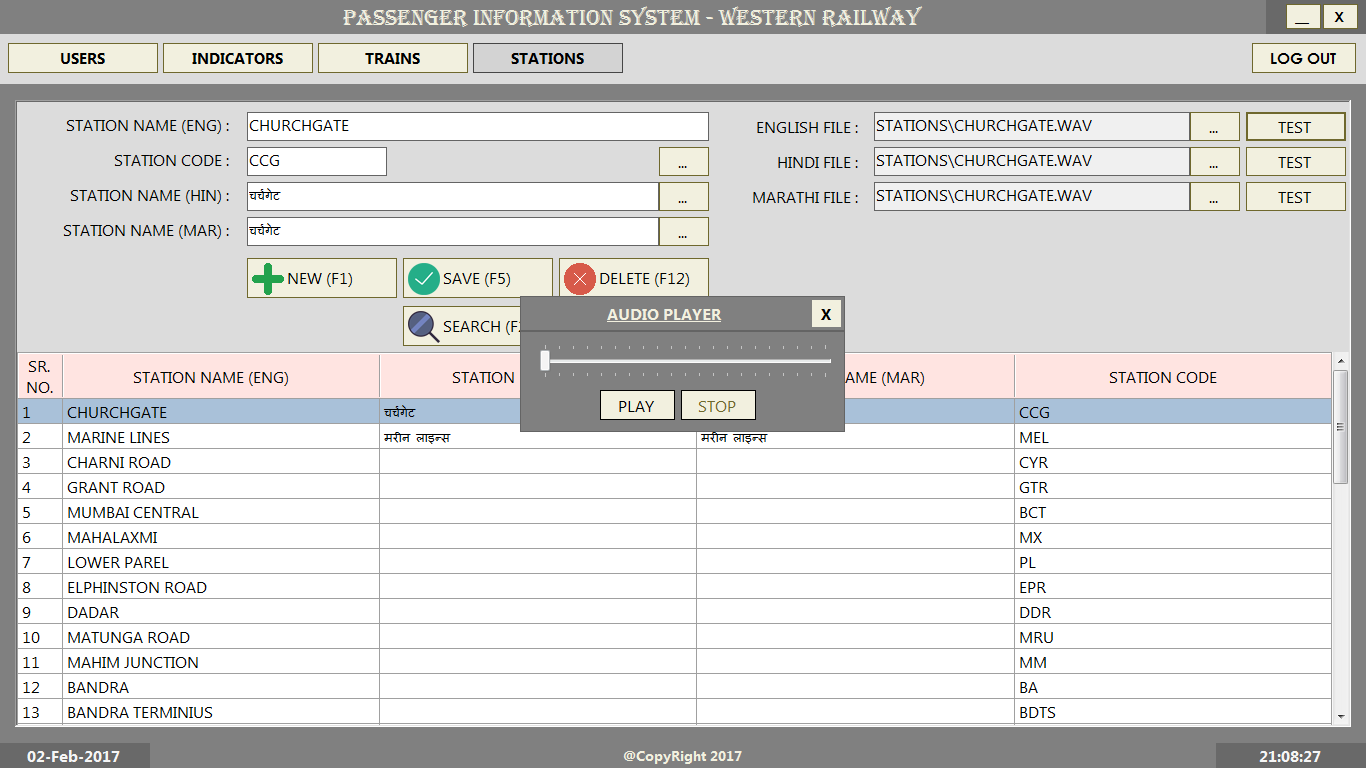Open browse button for Station Name (HIN)

[x=683, y=197]
